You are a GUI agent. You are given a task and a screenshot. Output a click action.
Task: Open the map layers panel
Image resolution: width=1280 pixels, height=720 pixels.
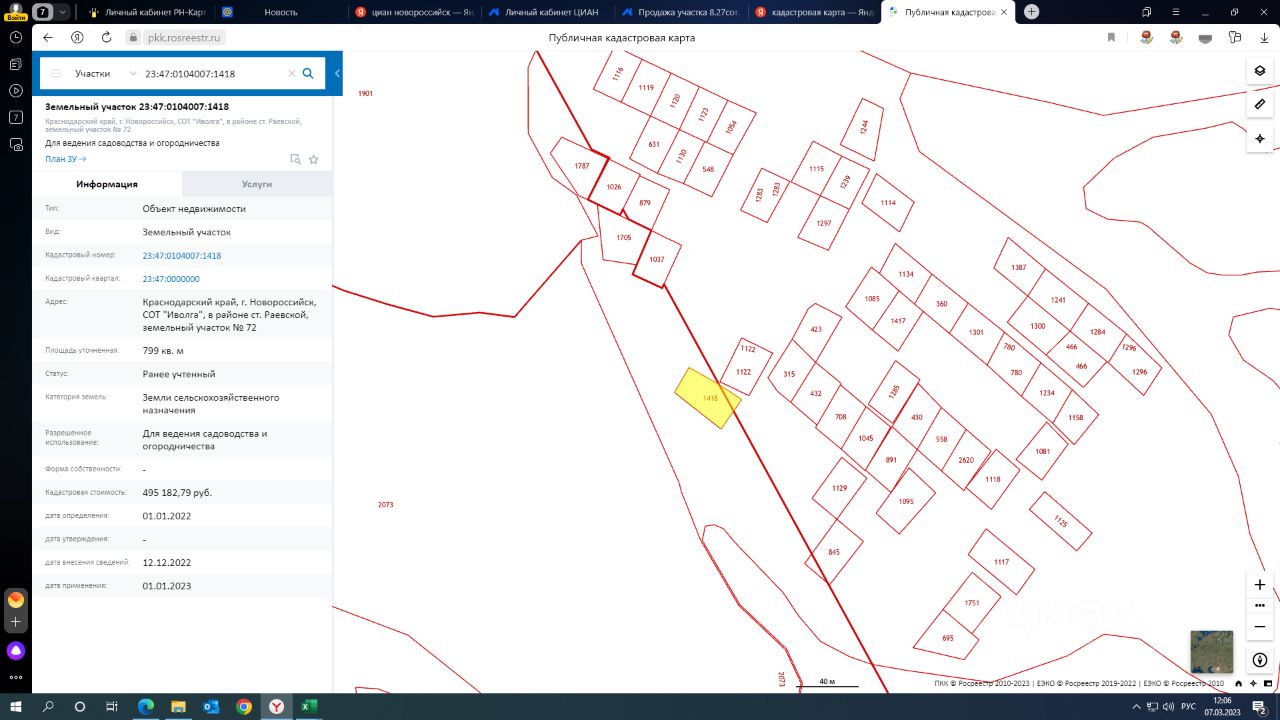point(1260,71)
